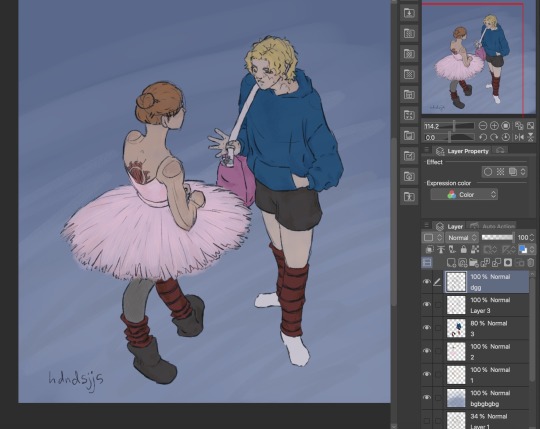Switch to the Auto Action tab

tap(492, 227)
